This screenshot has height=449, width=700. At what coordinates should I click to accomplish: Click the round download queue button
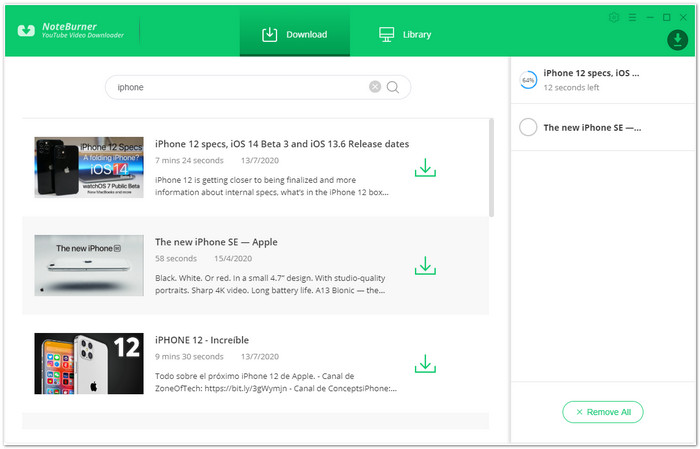pyautogui.click(x=677, y=40)
